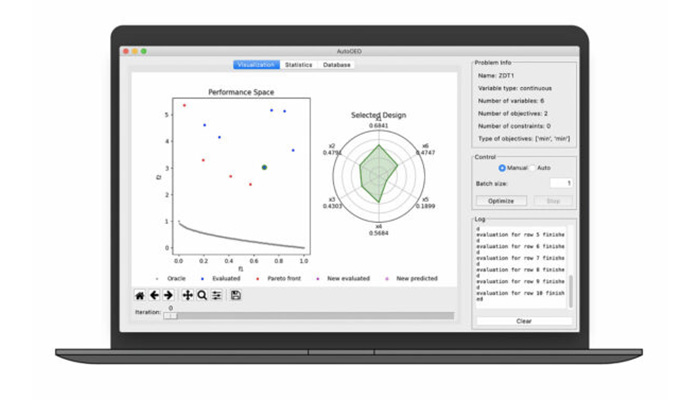
Task: Click the Log panel scrollbar
Action: tap(571, 292)
